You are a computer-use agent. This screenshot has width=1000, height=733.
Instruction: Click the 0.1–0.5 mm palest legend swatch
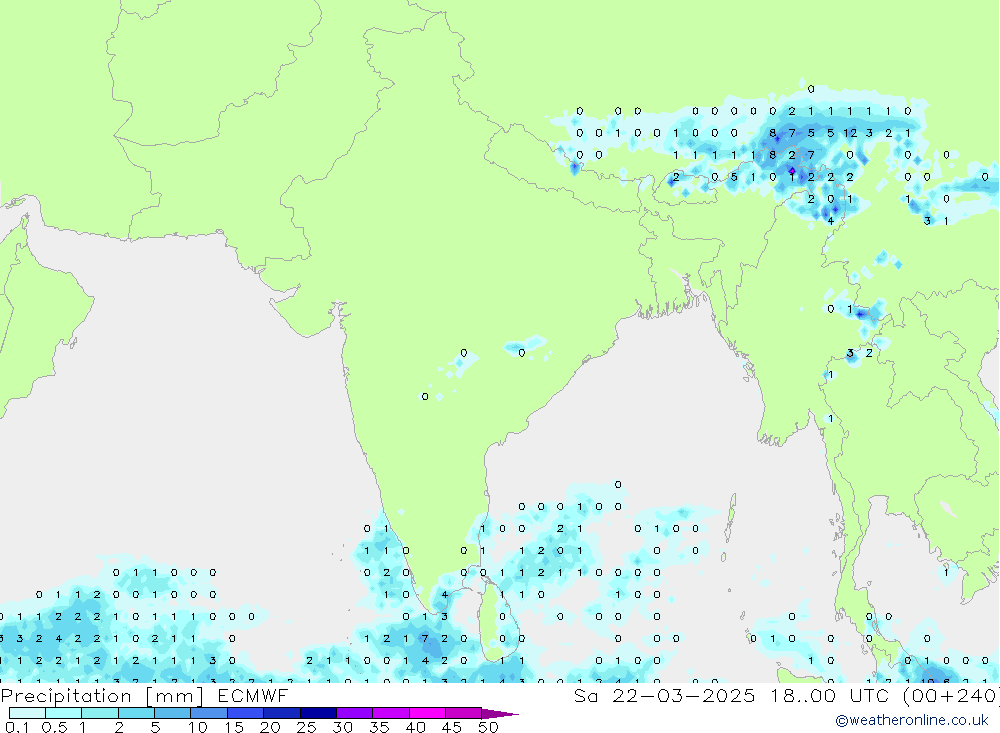click(x=27, y=713)
